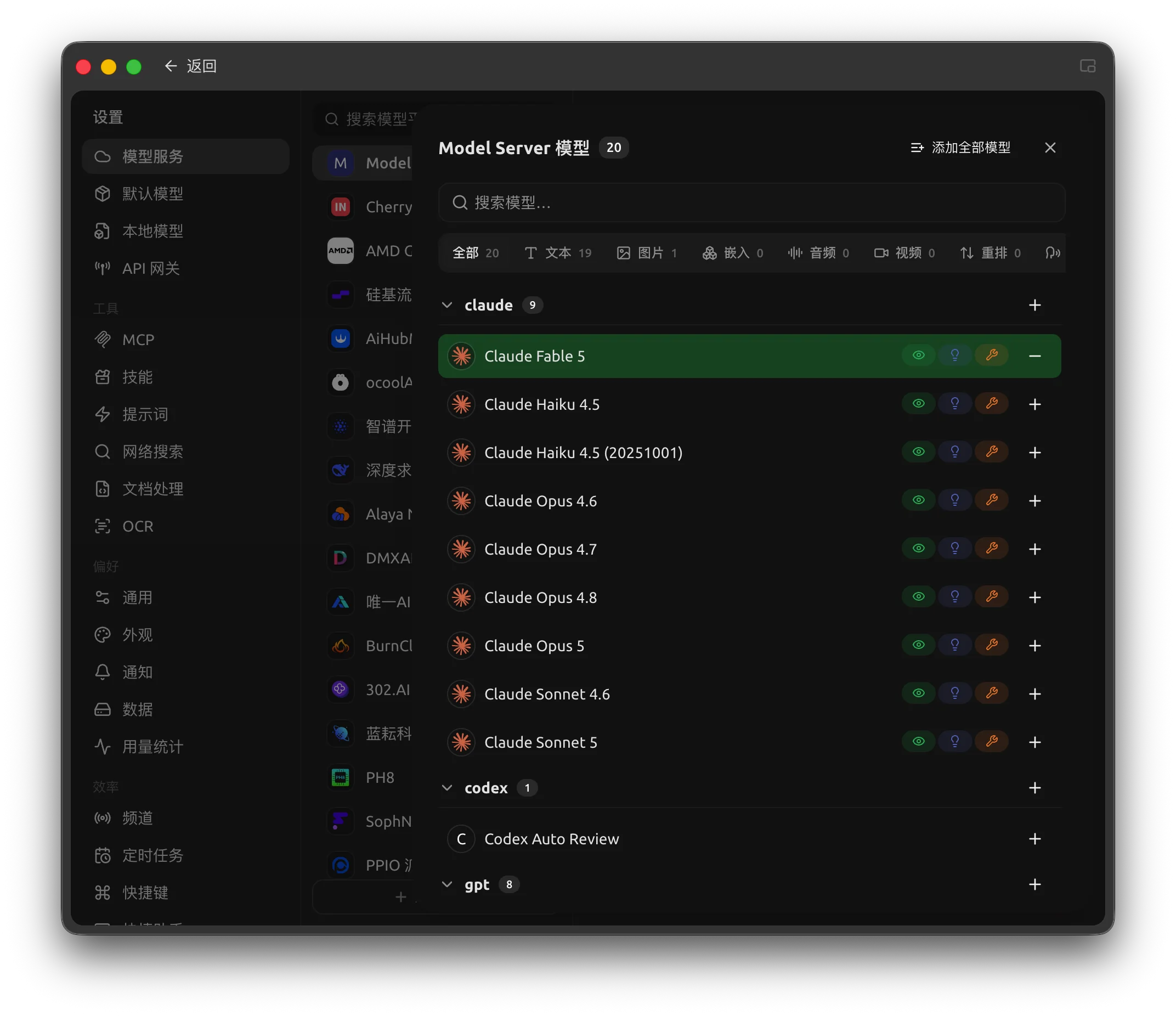Add Claude Haiku 4.5 with its plus button
The image size is (1176, 1016).
coord(1034,404)
